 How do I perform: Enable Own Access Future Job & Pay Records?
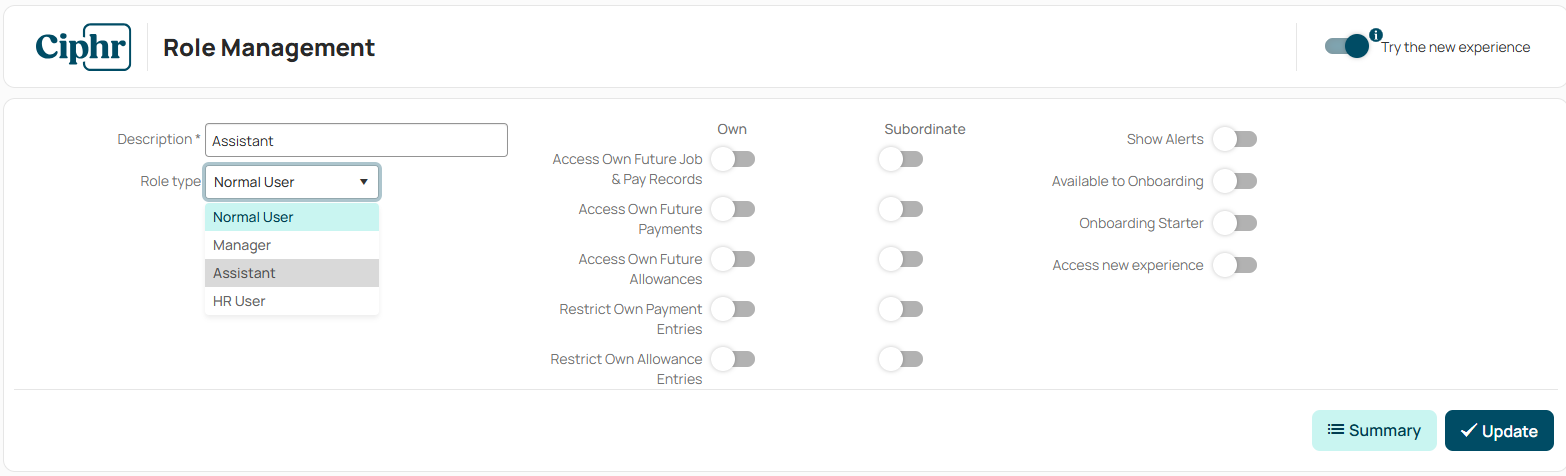(732, 159)
